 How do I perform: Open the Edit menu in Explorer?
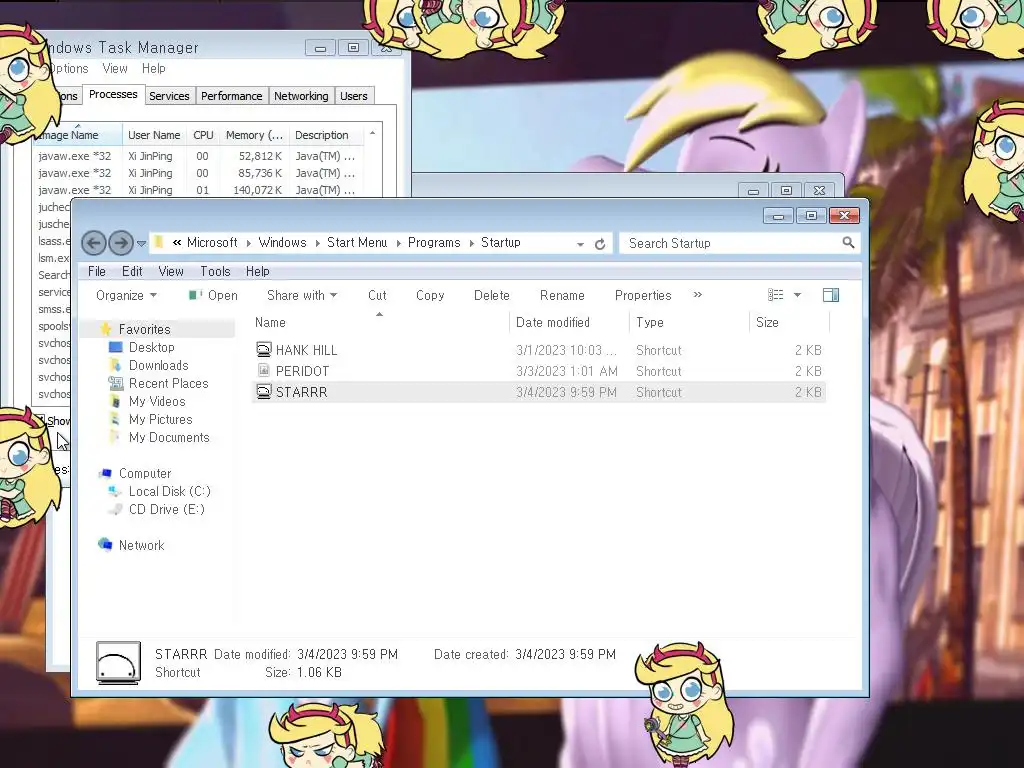point(132,271)
